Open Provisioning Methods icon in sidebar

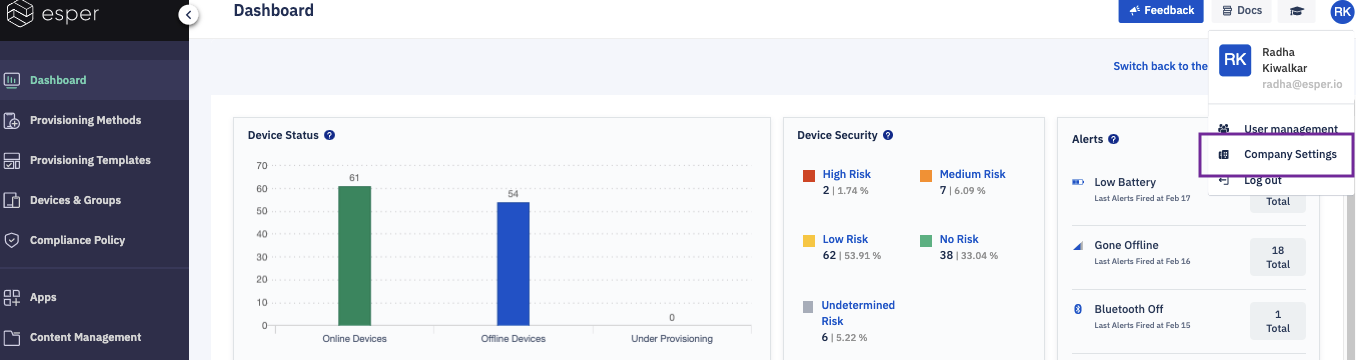(x=12, y=121)
